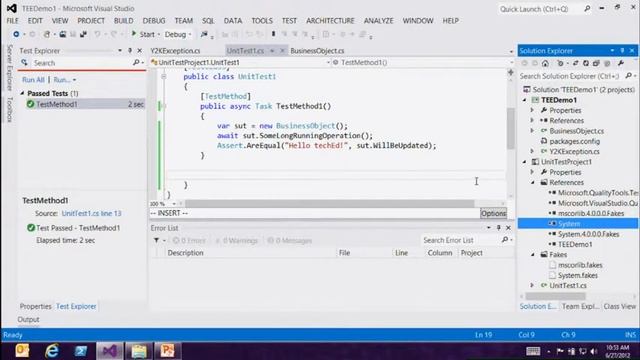Click the Redo icon in main toolbar

pyautogui.click(x=114, y=35)
